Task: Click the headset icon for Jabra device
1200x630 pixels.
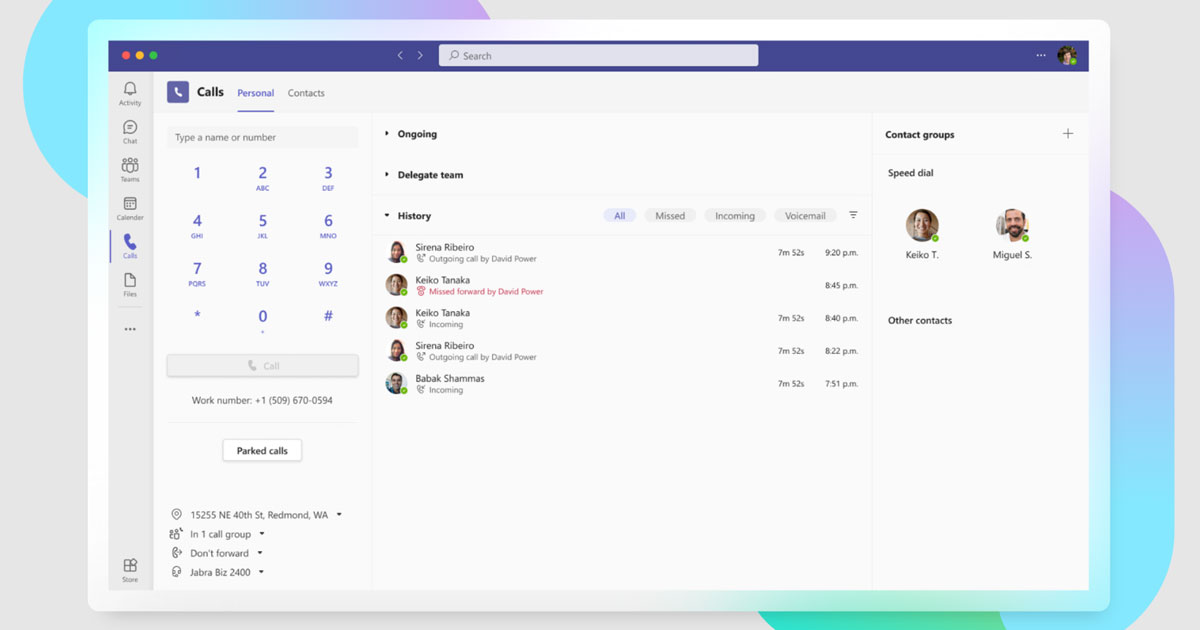Action: click(x=176, y=572)
